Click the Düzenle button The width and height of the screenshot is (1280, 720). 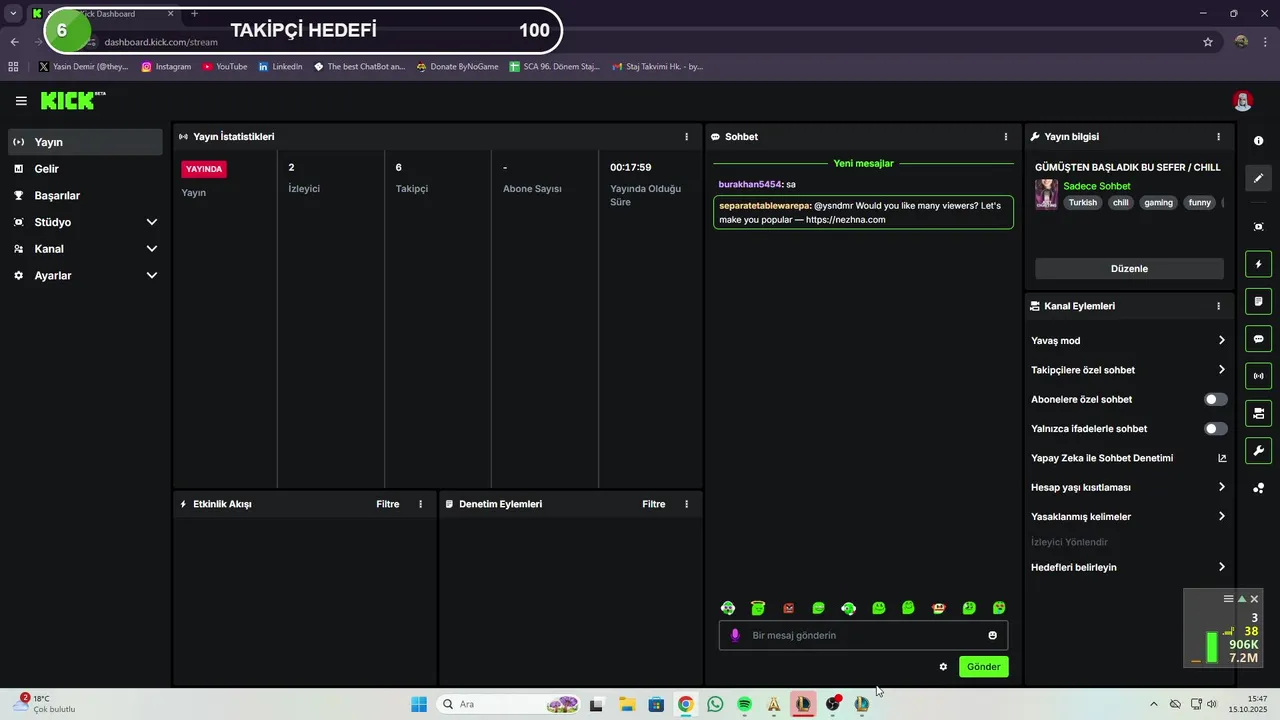(x=1129, y=269)
